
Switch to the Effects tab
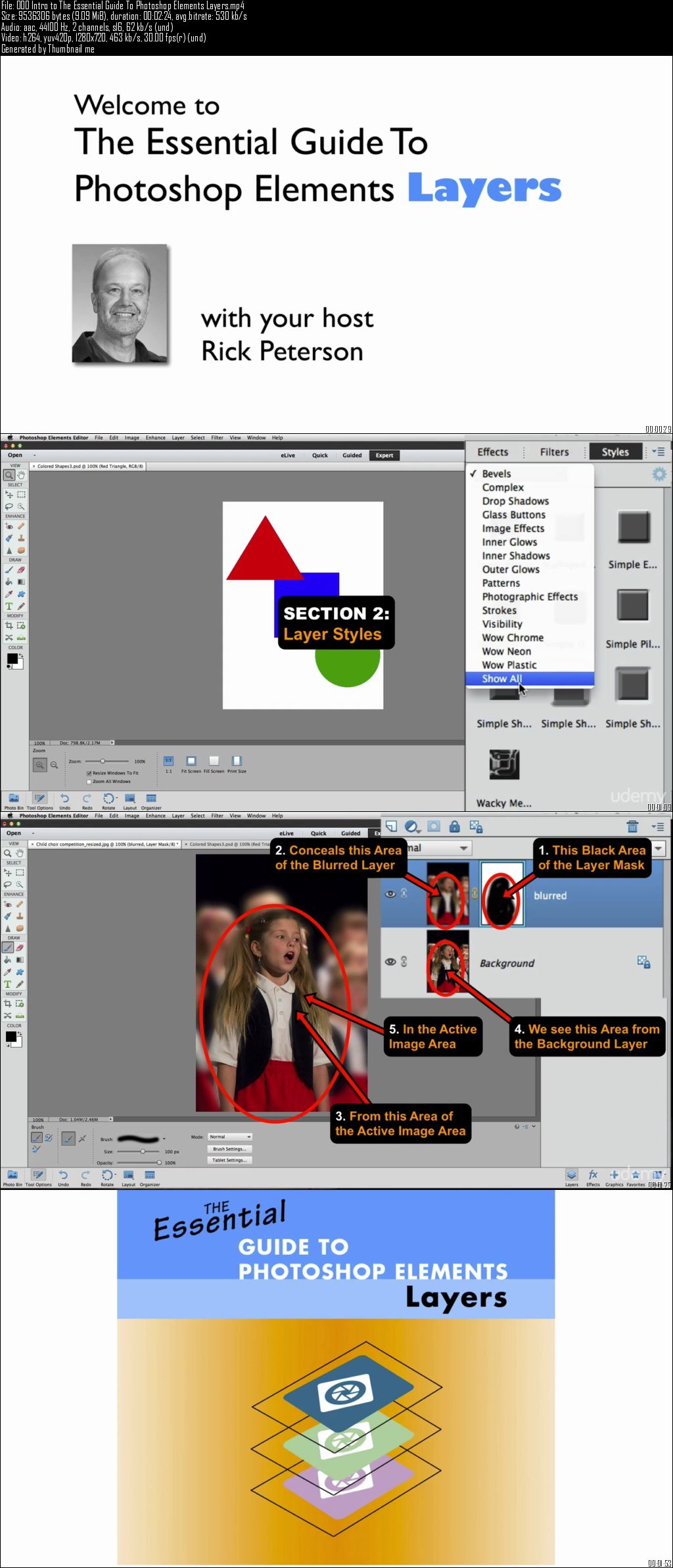tap(493, 452)
